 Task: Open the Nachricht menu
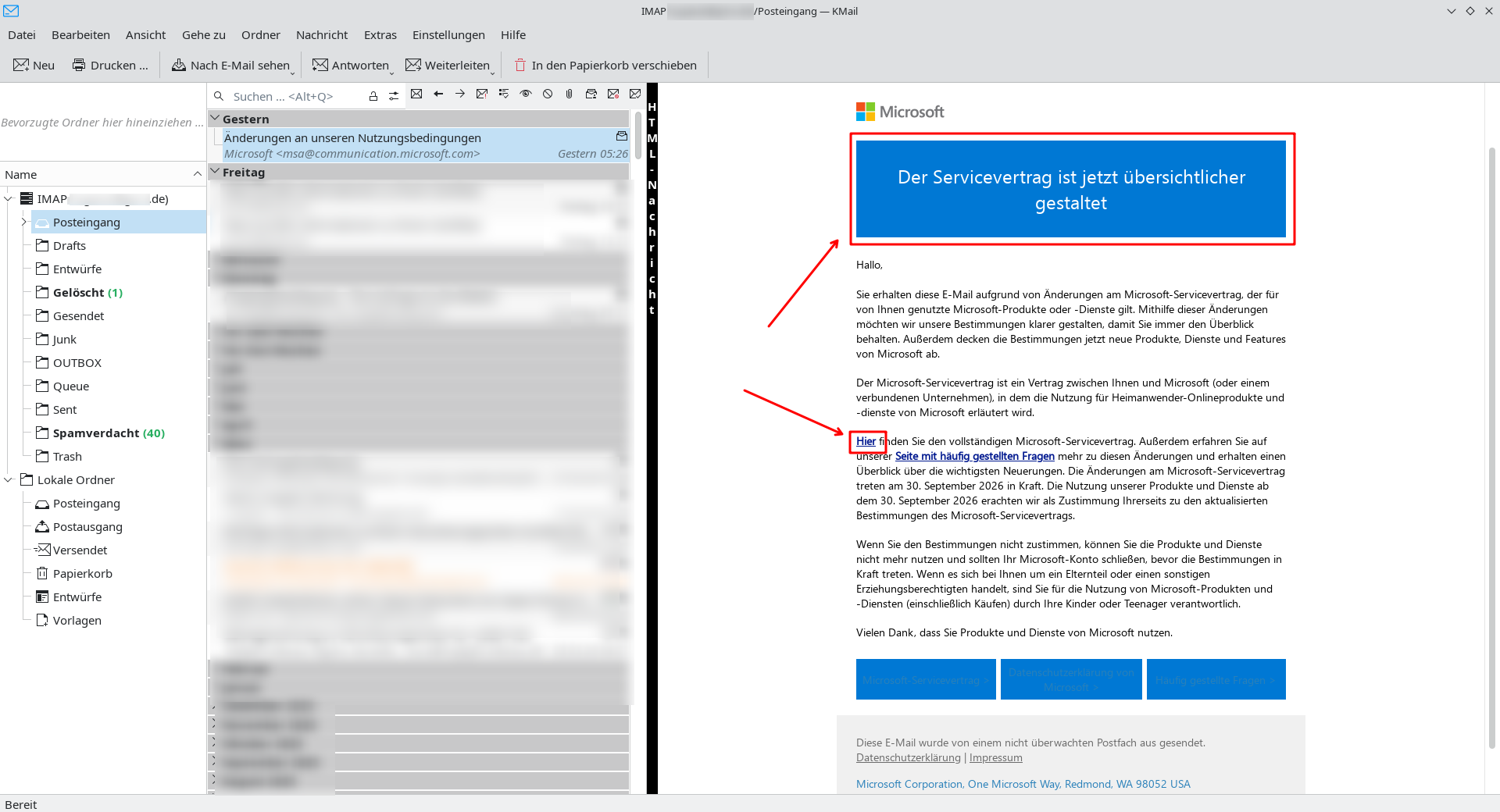pyautogui.click(x=322, y=35)
